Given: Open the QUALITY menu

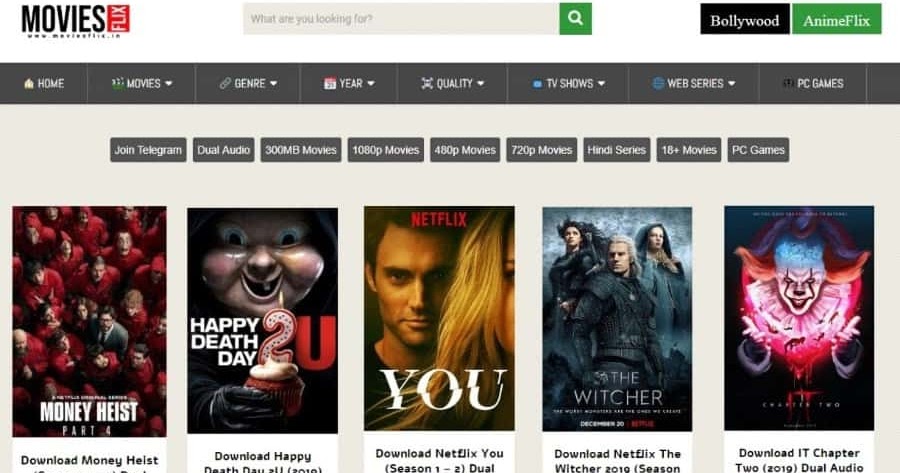Looking at the screenshot, I should (x=455, y=83).
